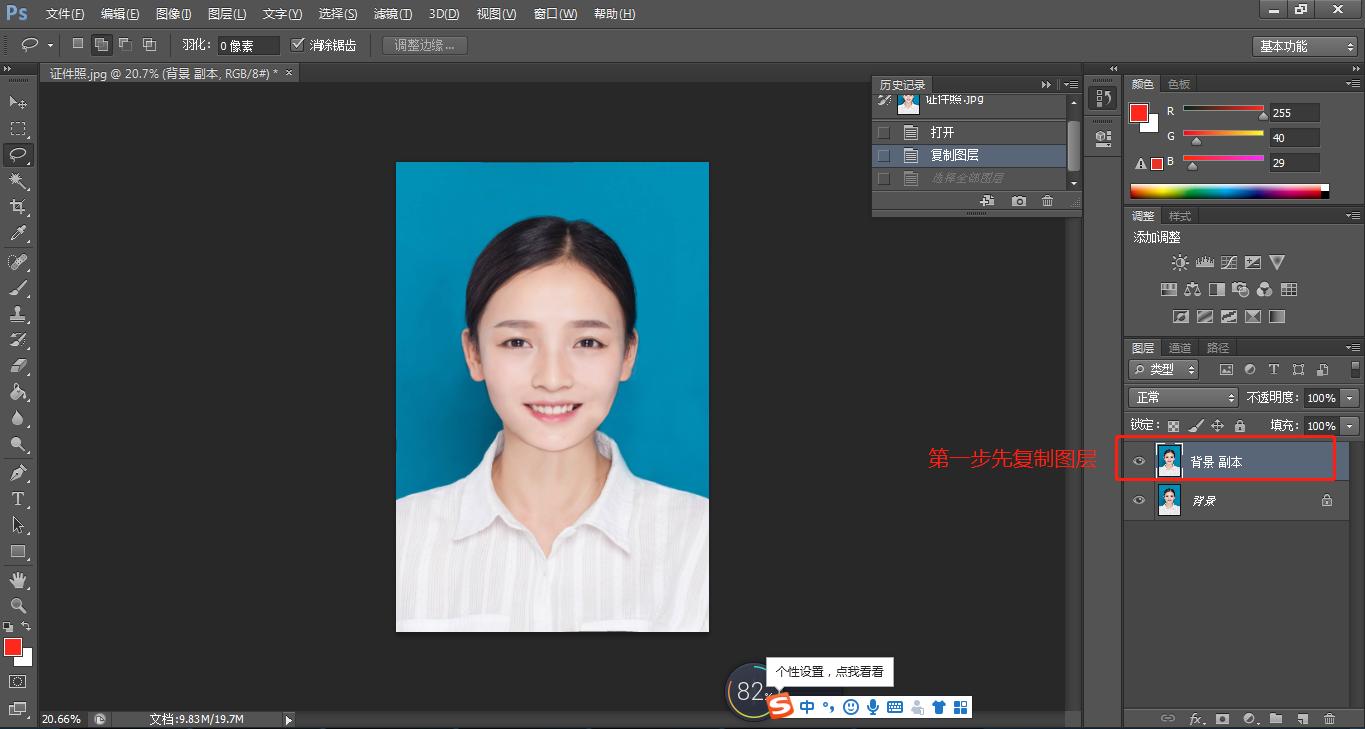The image size is (1365, 729).
Task: Activate the Zoom tool
Action: click(x=18, y=605)
